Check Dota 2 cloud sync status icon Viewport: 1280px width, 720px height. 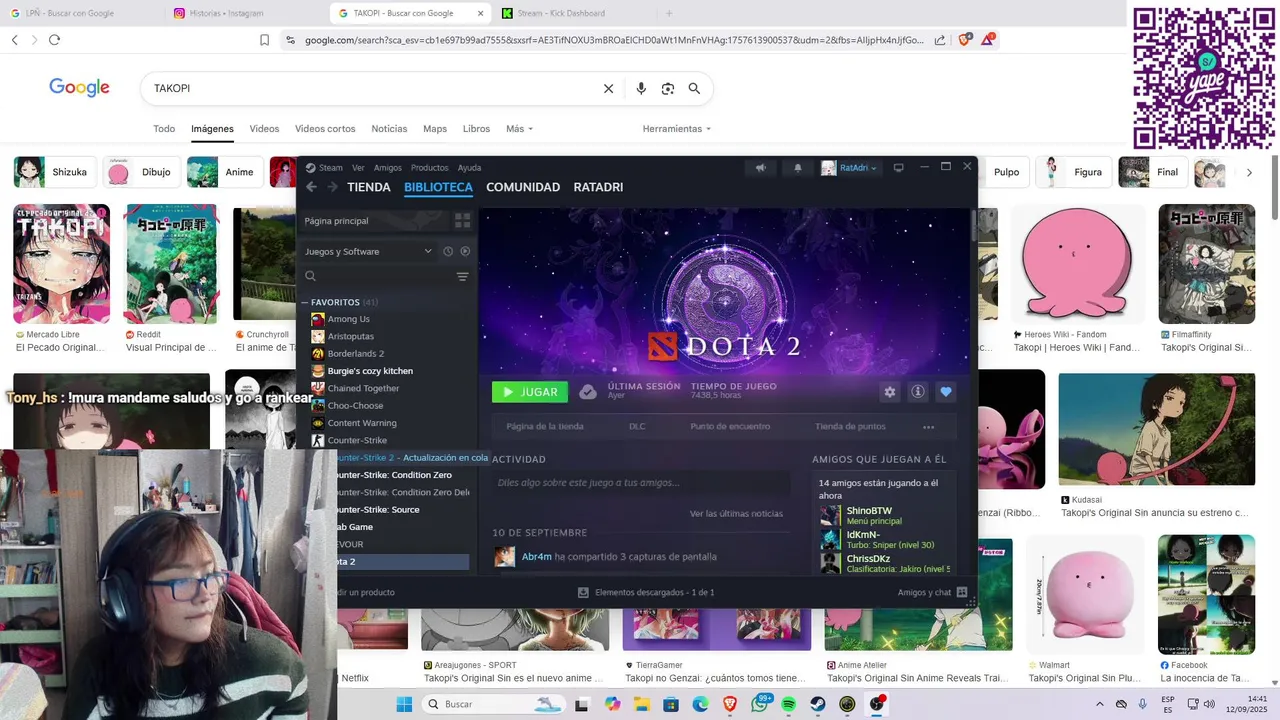pyautogui.click(x=588, y=392)
